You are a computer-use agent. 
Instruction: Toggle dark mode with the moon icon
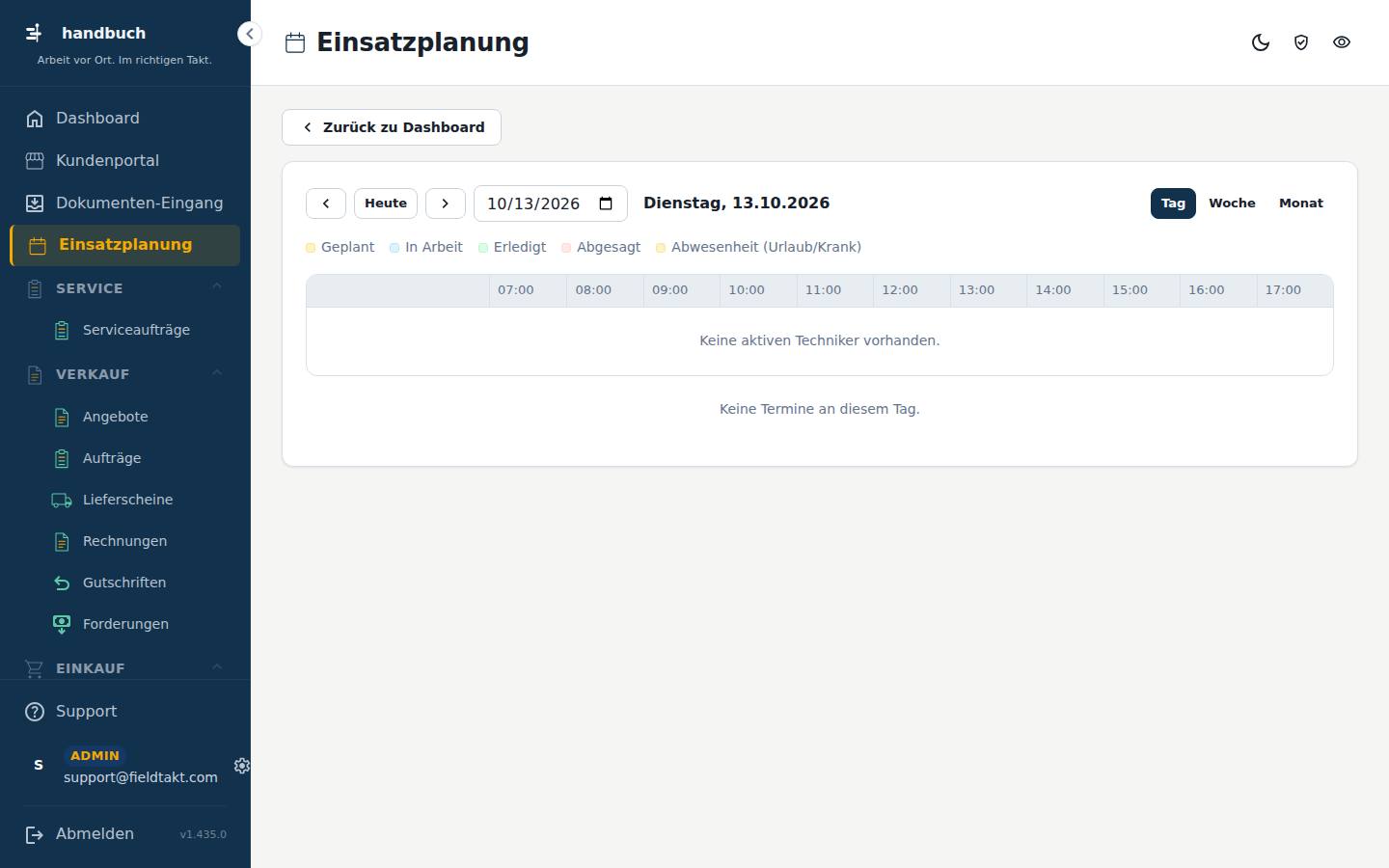tap(1261, 42)
